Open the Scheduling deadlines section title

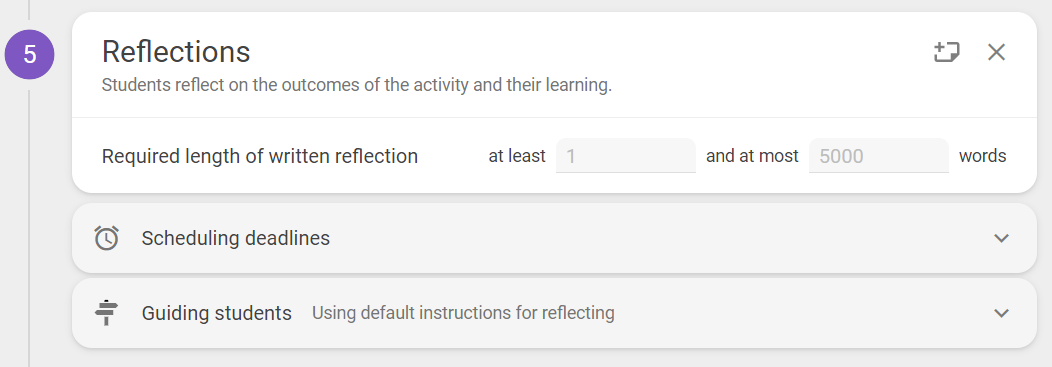235,238
